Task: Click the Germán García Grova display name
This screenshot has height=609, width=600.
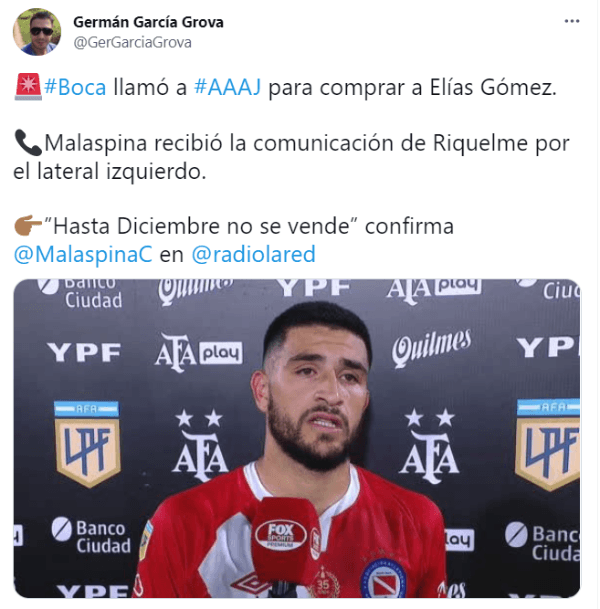Action: point(148,22)
